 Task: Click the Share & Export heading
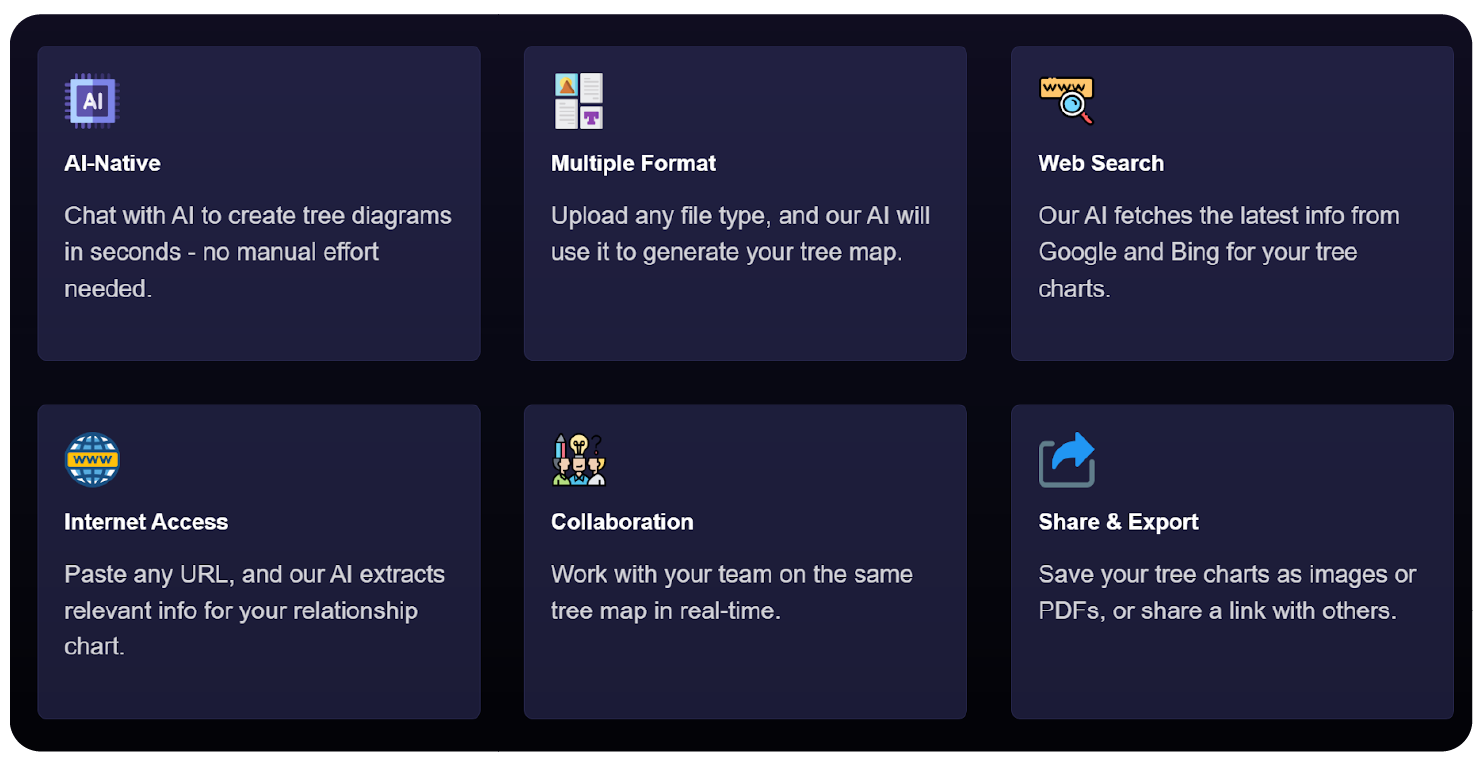pyautogui.click(x=1118, y=522)
